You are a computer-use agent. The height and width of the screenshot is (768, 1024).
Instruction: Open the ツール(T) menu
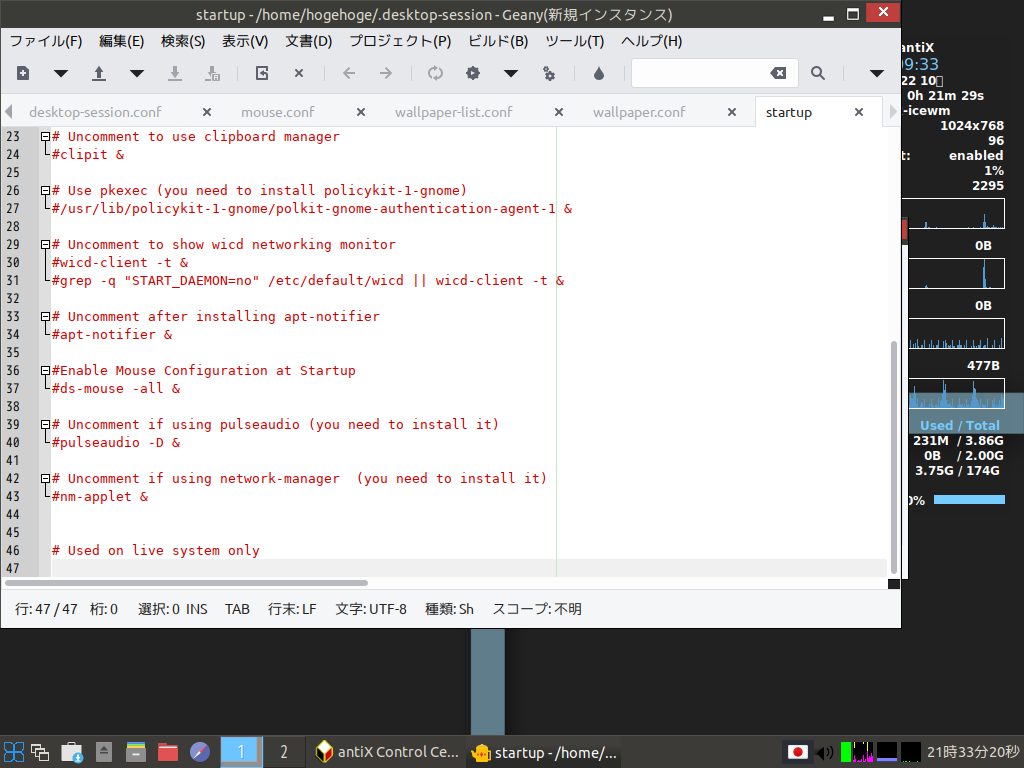point(575,41)
